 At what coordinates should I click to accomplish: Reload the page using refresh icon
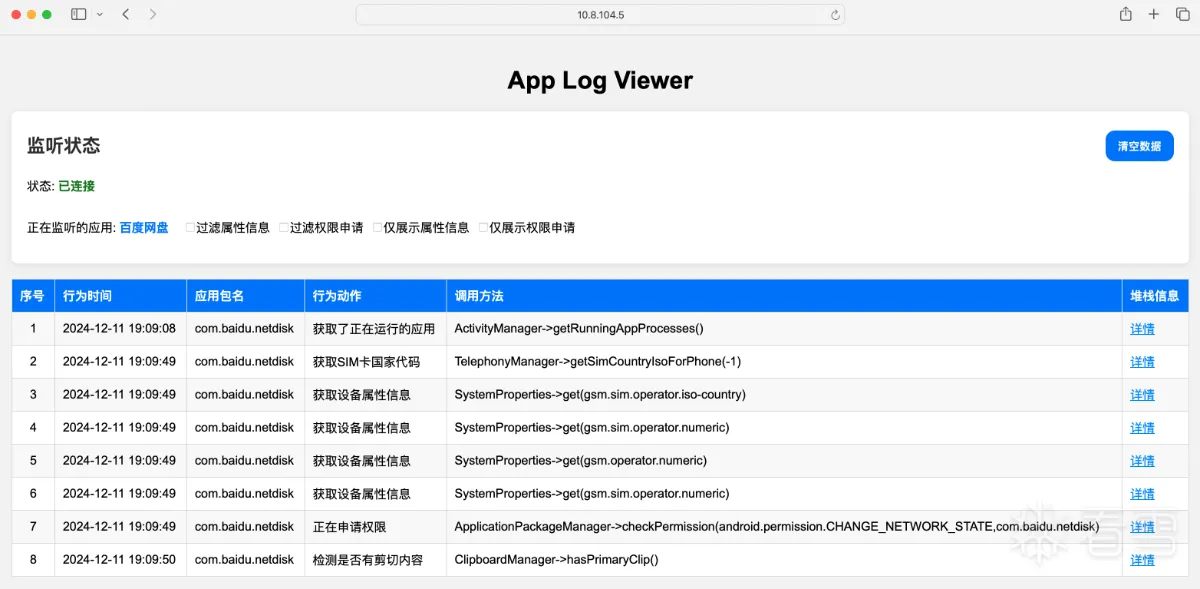tap(835, 15)
